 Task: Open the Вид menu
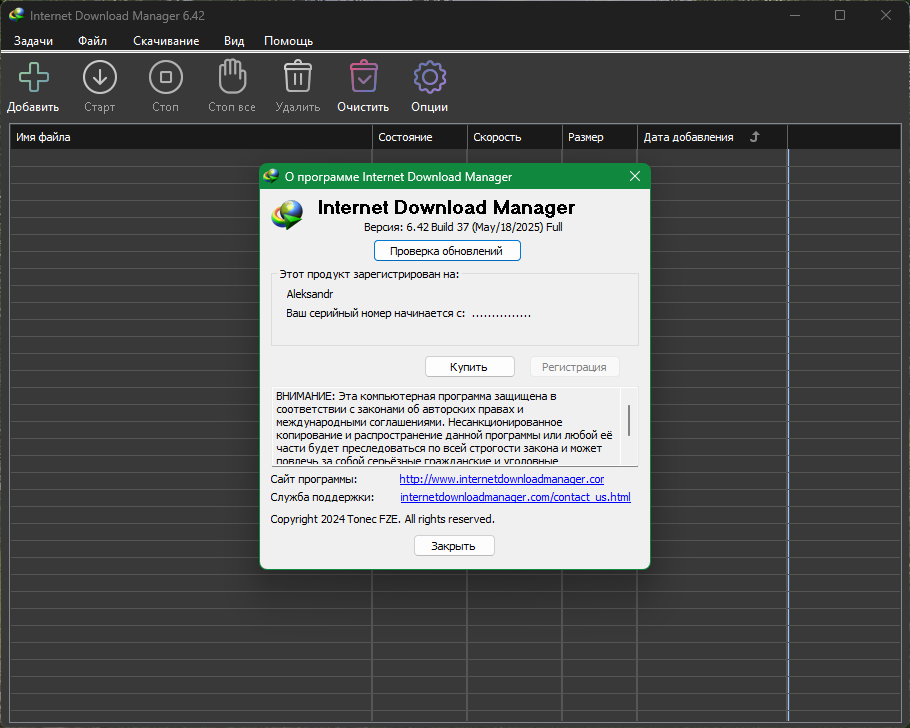tap(234, 41)
